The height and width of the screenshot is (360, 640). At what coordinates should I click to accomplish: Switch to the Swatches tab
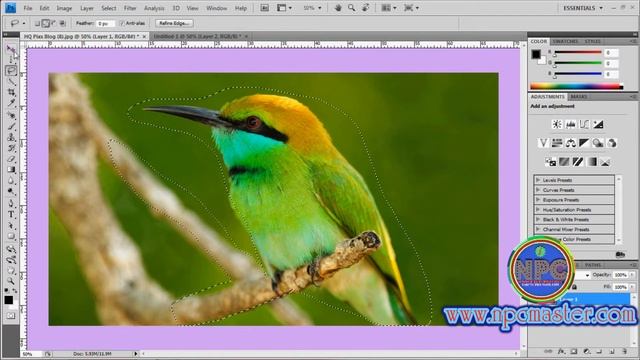565,41
